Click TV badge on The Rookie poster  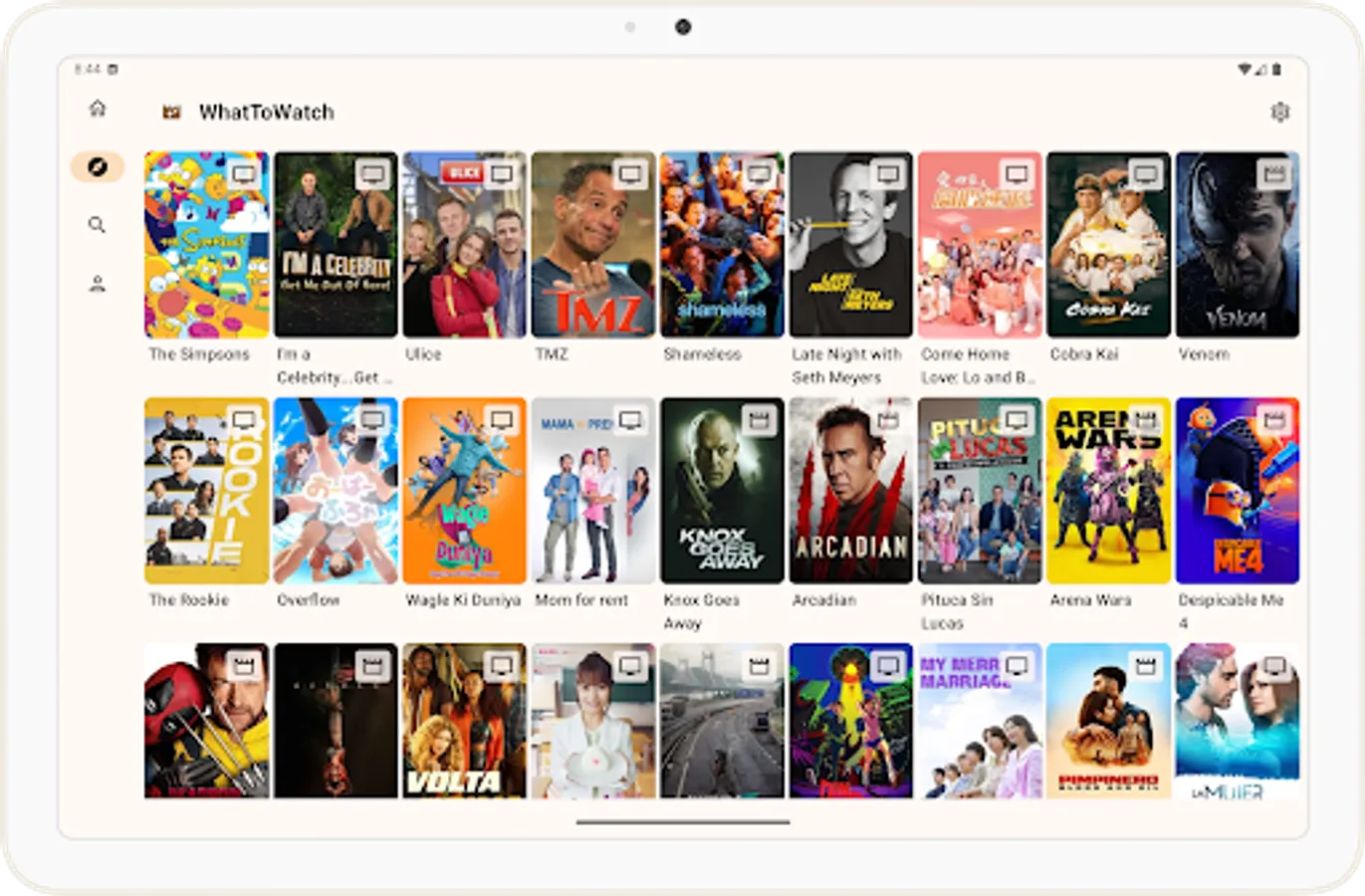coord(244,421)
